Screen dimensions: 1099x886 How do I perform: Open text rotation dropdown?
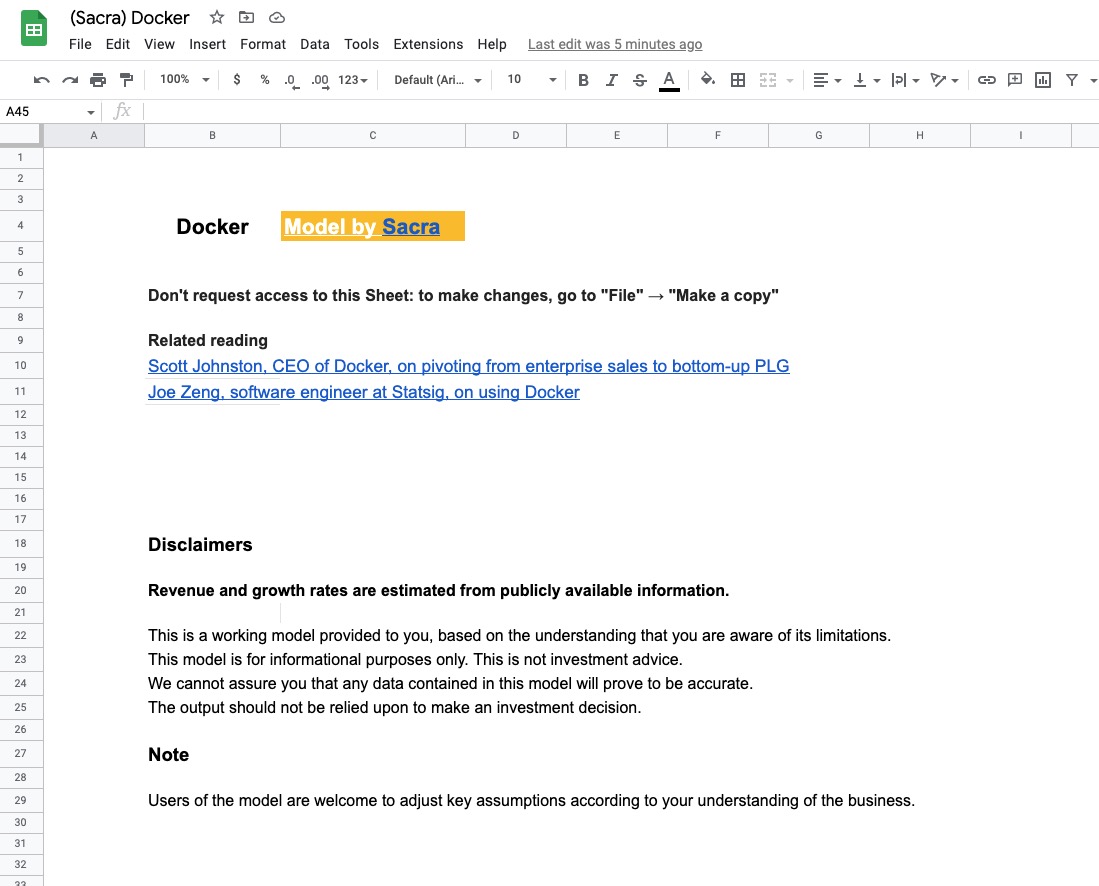[x=944, y=80]
